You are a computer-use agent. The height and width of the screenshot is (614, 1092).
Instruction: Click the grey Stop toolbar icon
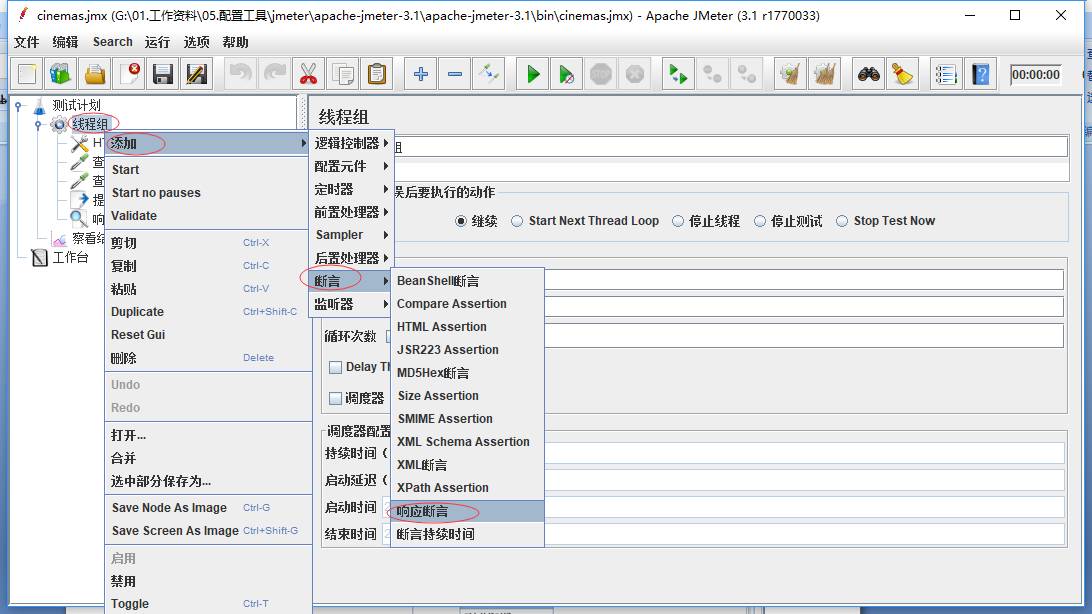pyautogui.click(x=601, y=74)
